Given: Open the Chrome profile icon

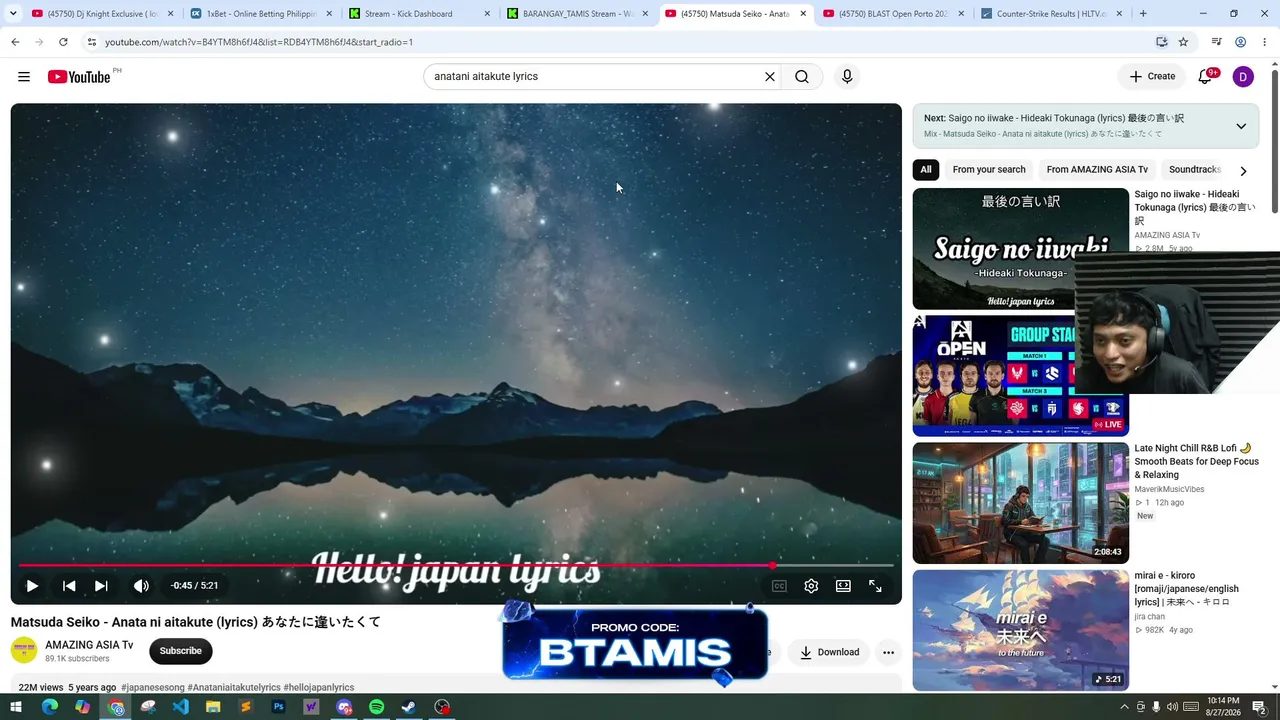Looking at the screenshot, I should click(x=1240, y=42).
